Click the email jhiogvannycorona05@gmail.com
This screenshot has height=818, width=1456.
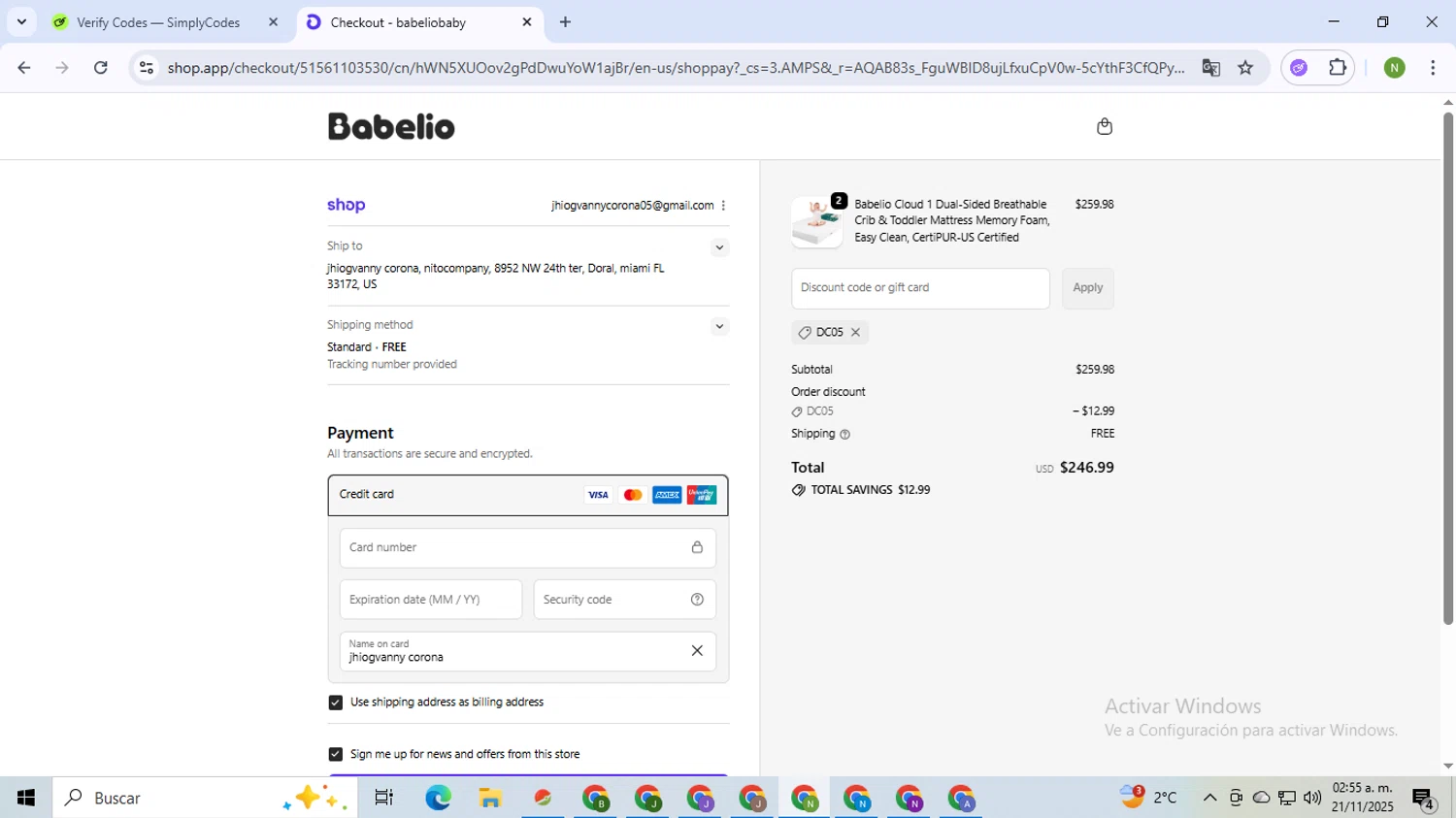pos(632,206)
